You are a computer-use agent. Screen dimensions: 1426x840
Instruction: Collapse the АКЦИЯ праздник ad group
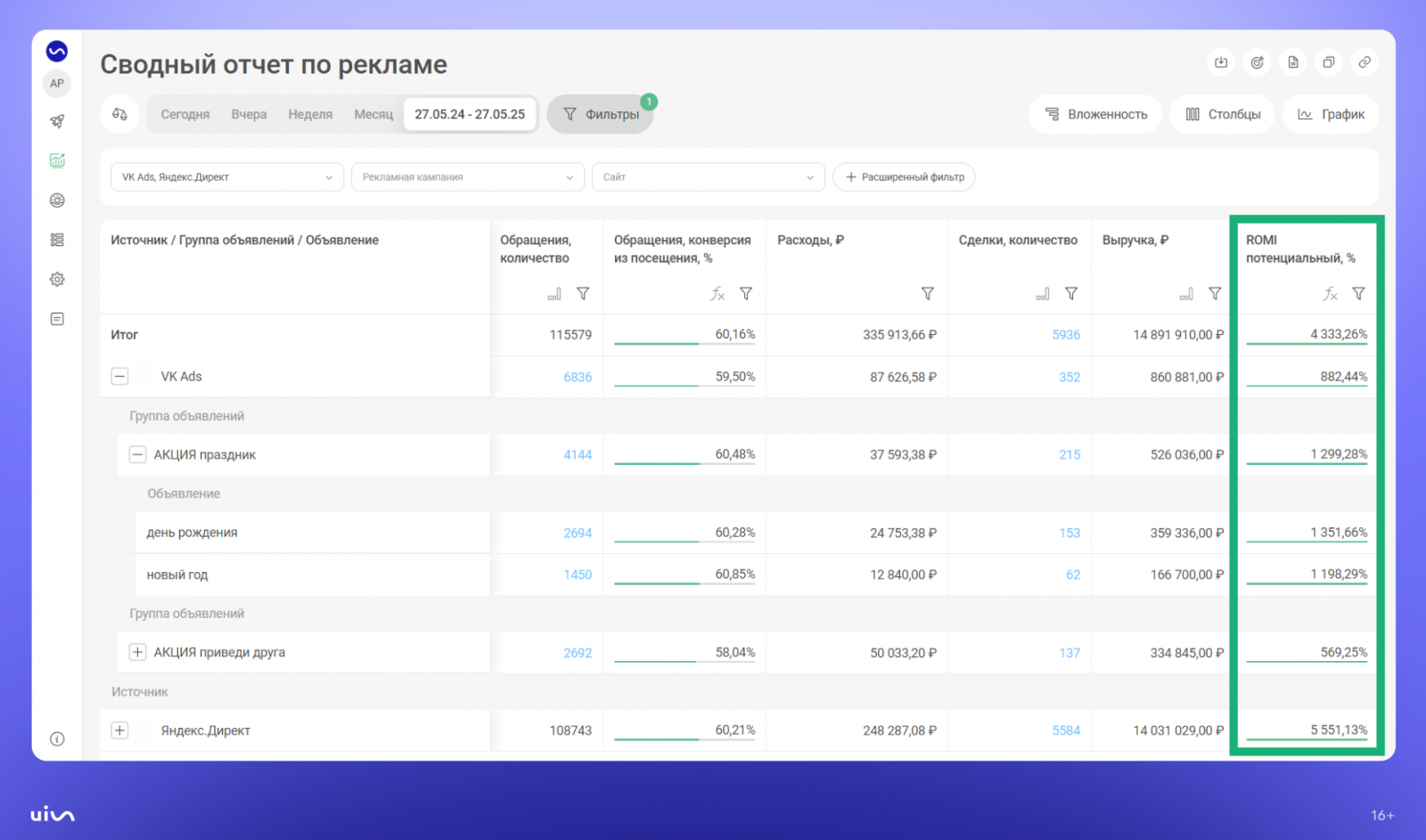click(137, 454)
